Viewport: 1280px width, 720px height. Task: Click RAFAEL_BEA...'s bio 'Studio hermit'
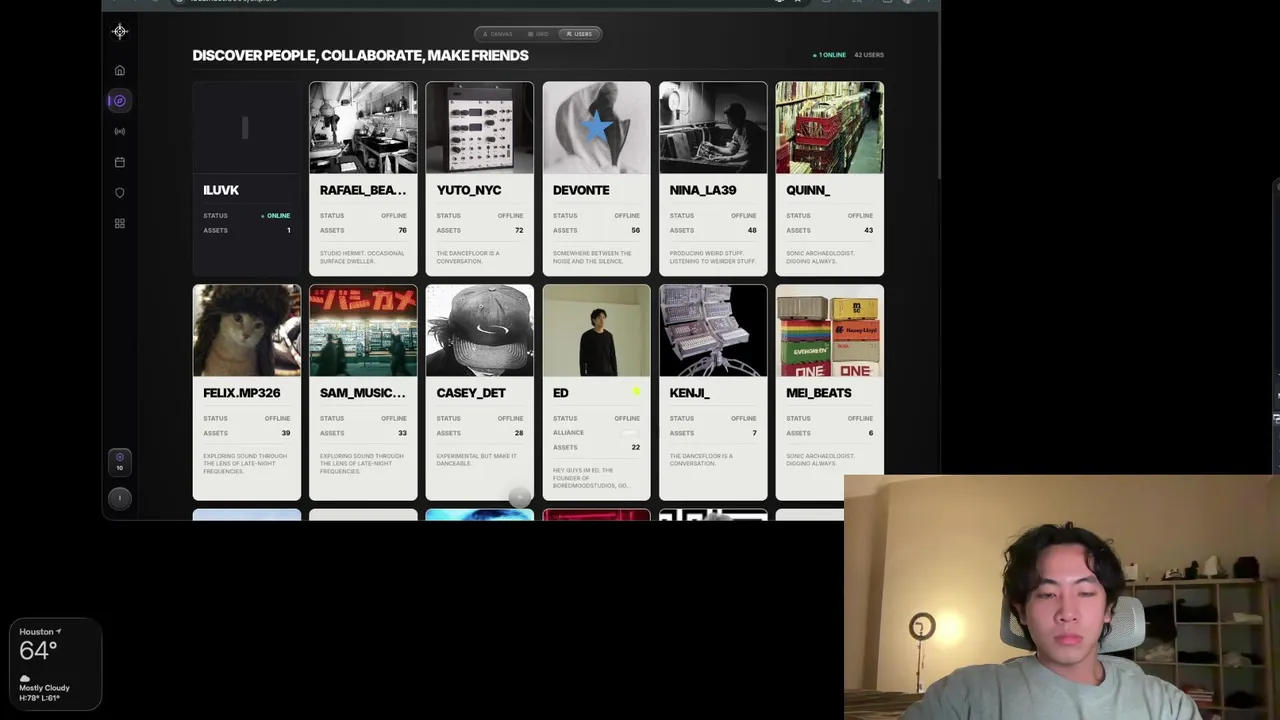click(x=357, y=257)
